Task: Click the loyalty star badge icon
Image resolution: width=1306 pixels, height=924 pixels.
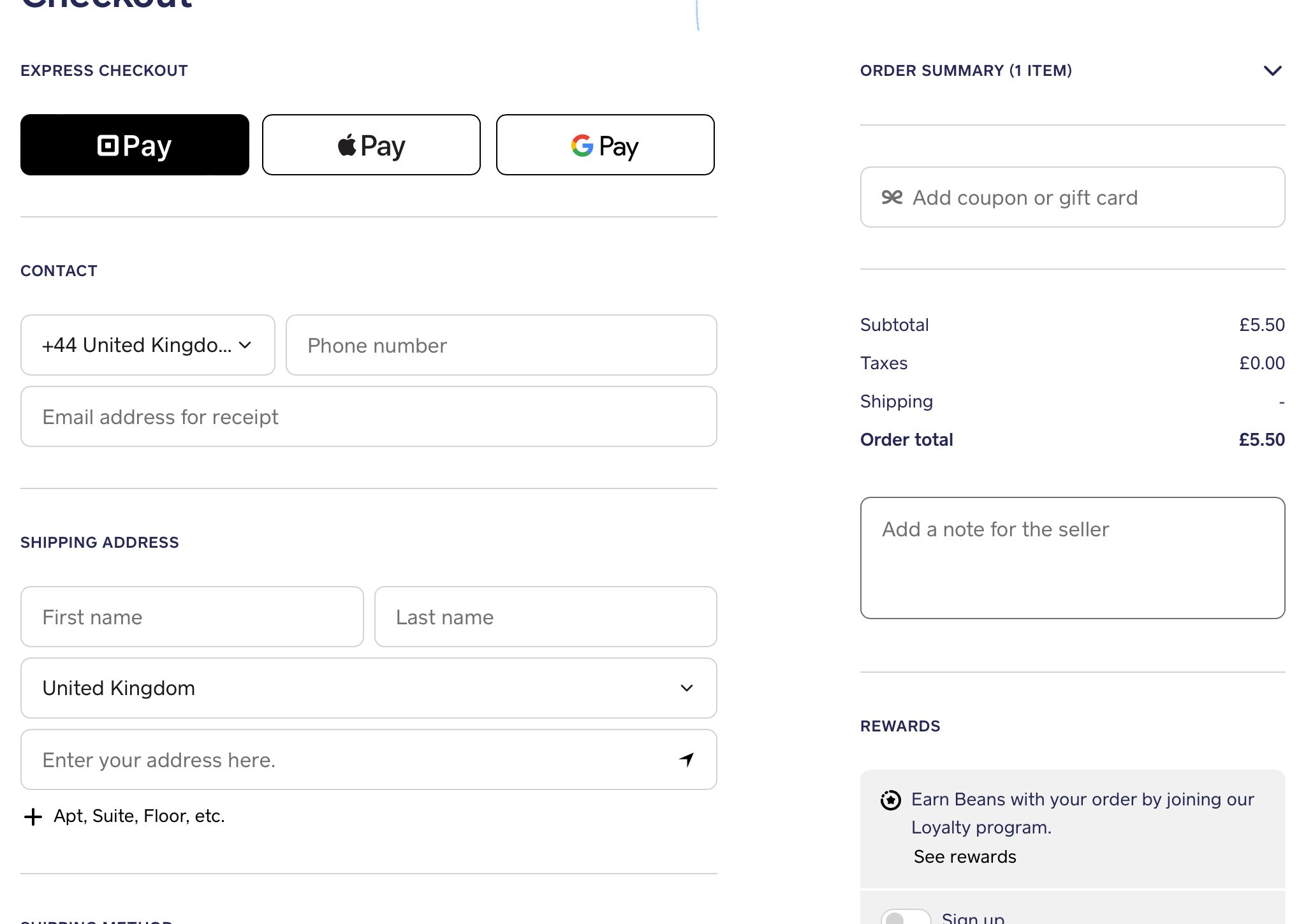Action: click(x=890, y=800)
